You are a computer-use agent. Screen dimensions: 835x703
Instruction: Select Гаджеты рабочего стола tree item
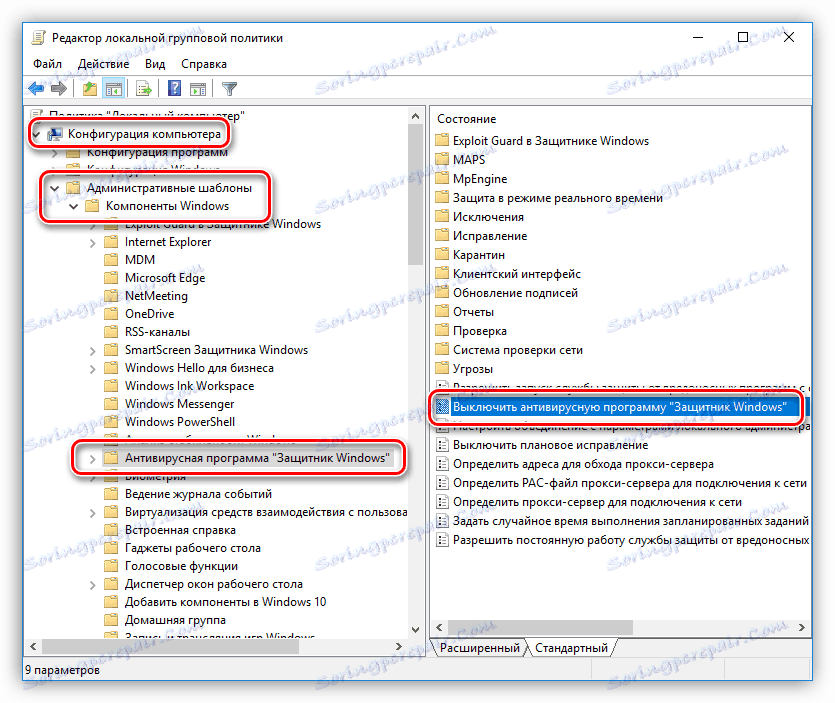(x=193, y=548)
